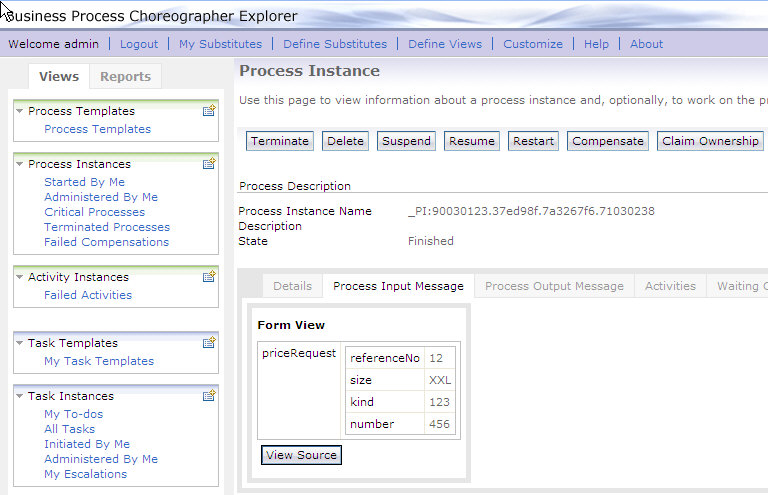Log out via the Logout link
This screenshot has height=495, width=768.
pyautogui.click(x=139, y=44)
